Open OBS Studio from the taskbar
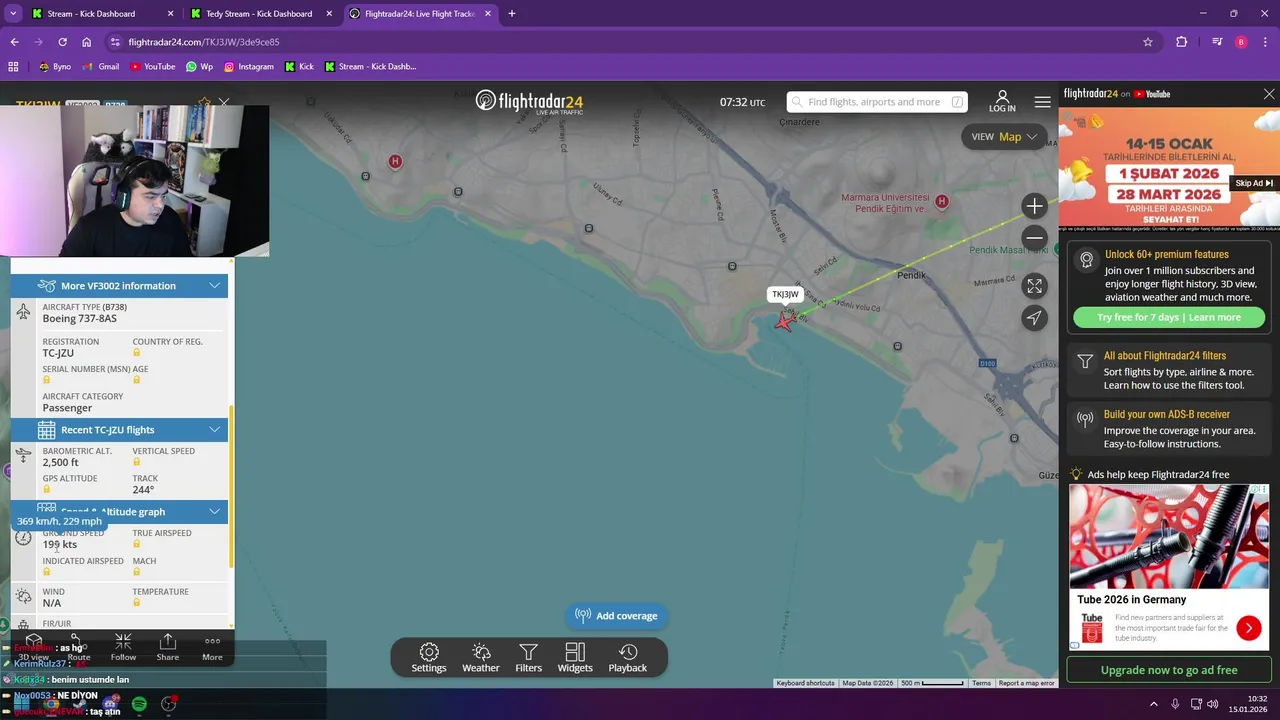The height and width of the screenshot is (720, 1280). pos(168,704)
